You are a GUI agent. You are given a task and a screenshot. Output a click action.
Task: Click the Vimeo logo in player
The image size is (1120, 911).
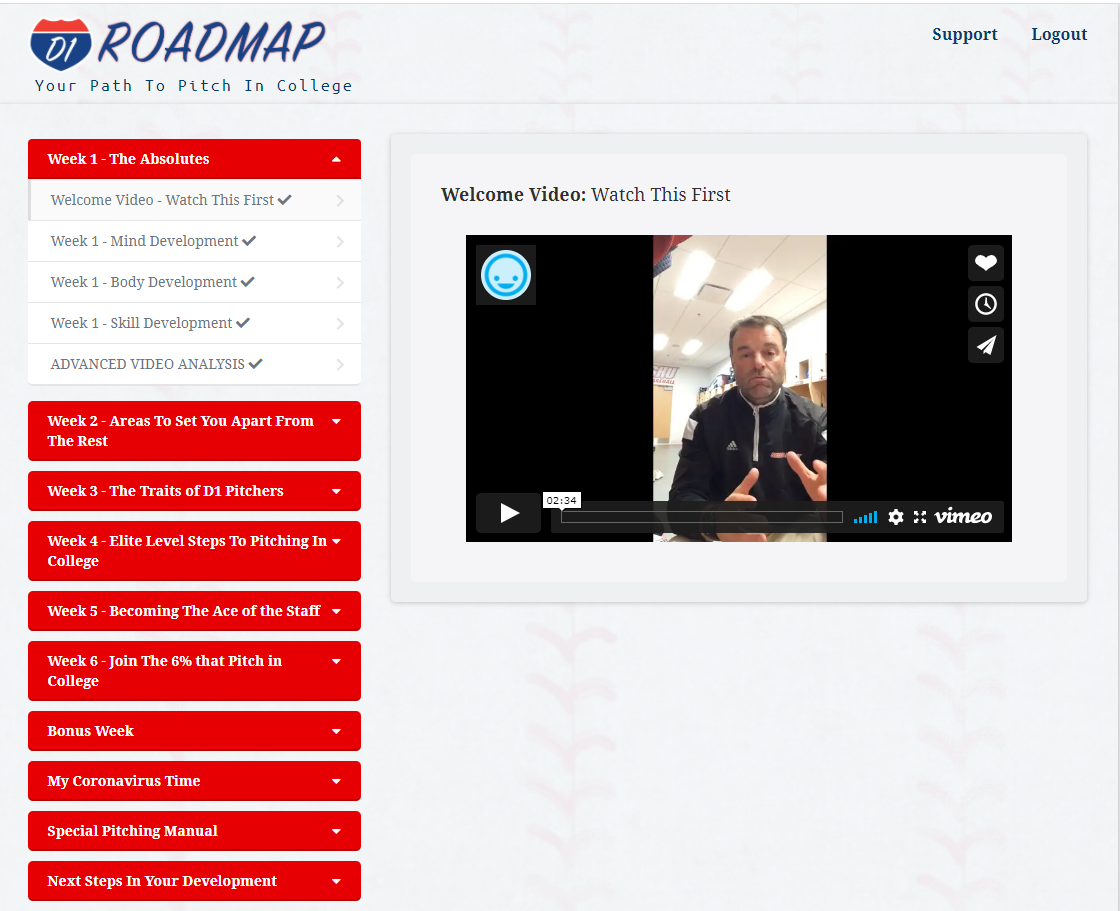tap(963, 516)
